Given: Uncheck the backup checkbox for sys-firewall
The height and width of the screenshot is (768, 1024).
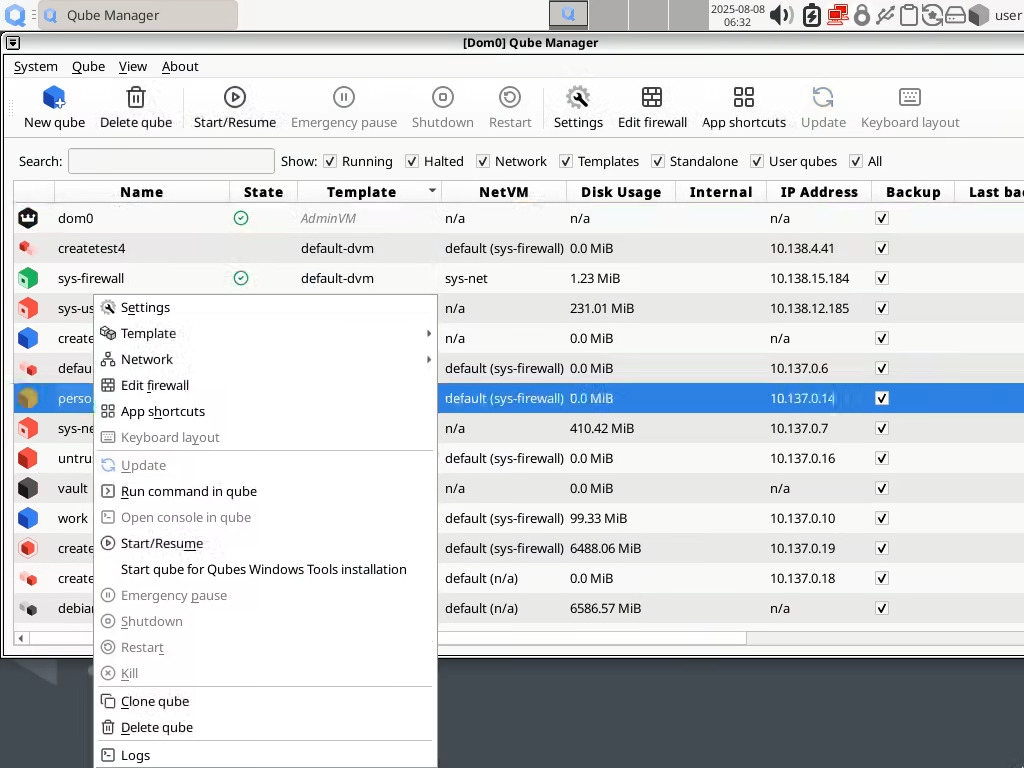Looking at the screenshot, I should point(881,278).
